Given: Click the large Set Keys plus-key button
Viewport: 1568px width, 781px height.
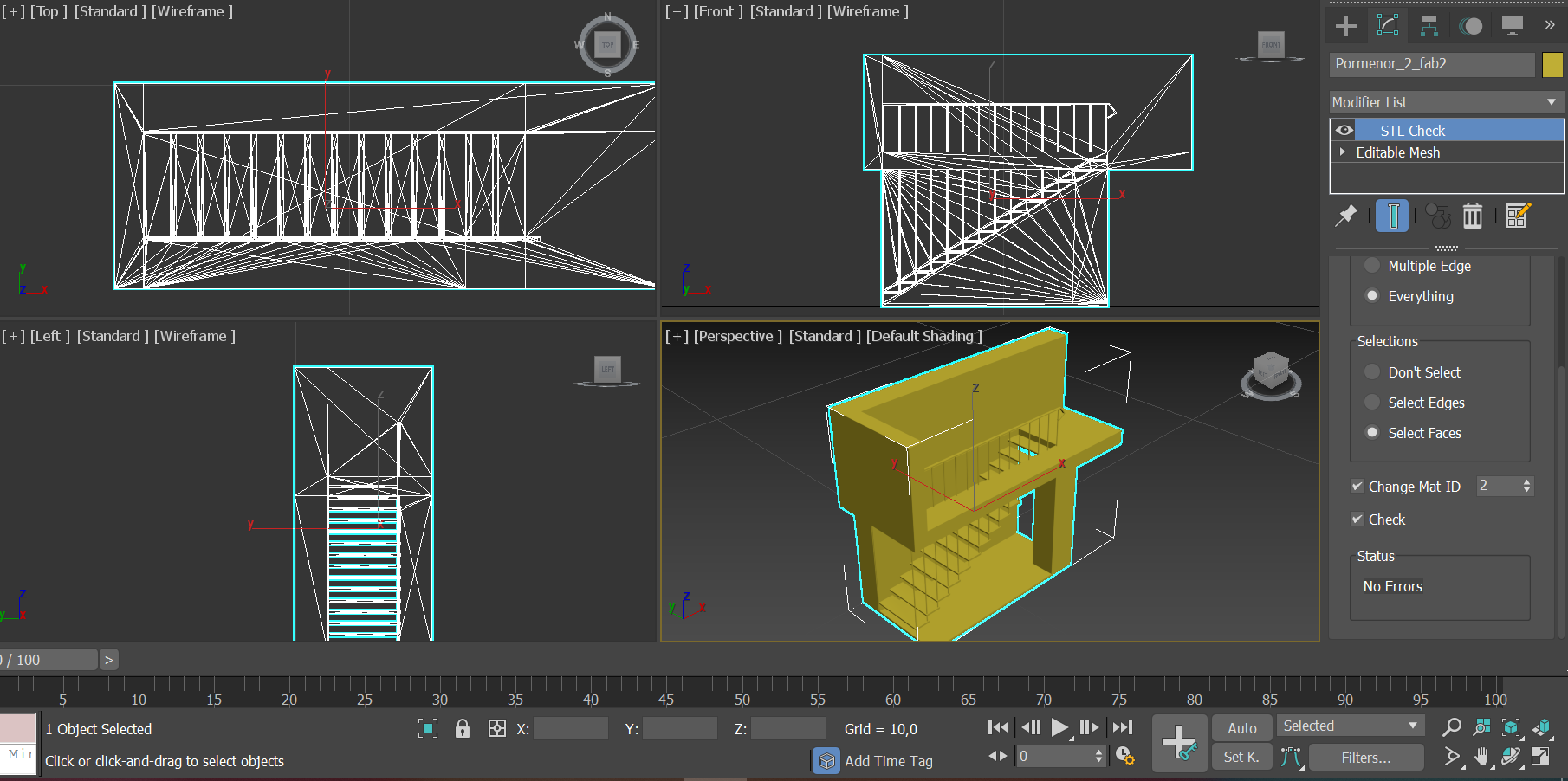Looking at the screenshot, I should pyautogui.click(x=1179, y=743).
